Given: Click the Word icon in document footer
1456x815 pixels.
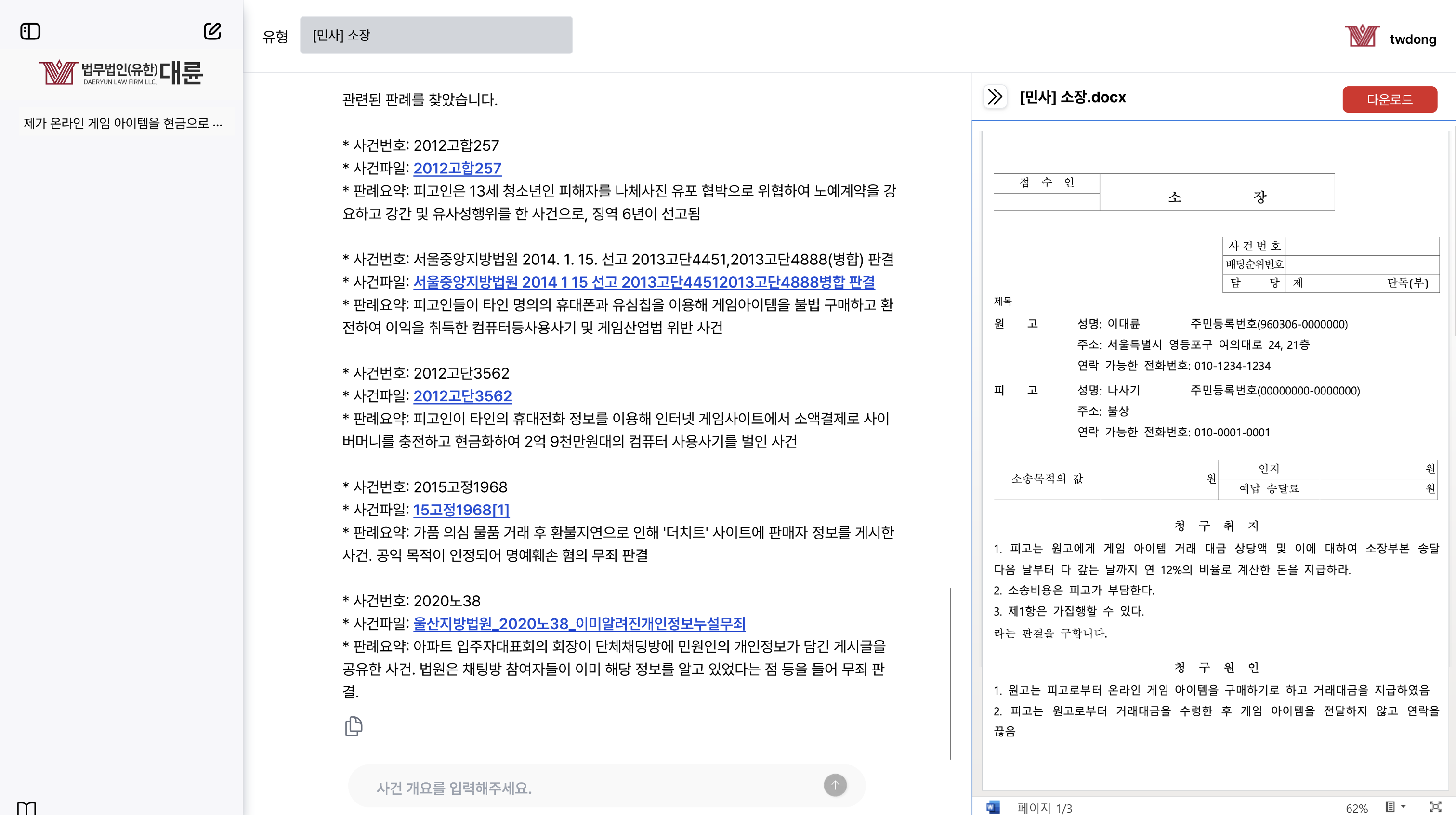Looking at the screenshot, I should click(x=993, y=807).
